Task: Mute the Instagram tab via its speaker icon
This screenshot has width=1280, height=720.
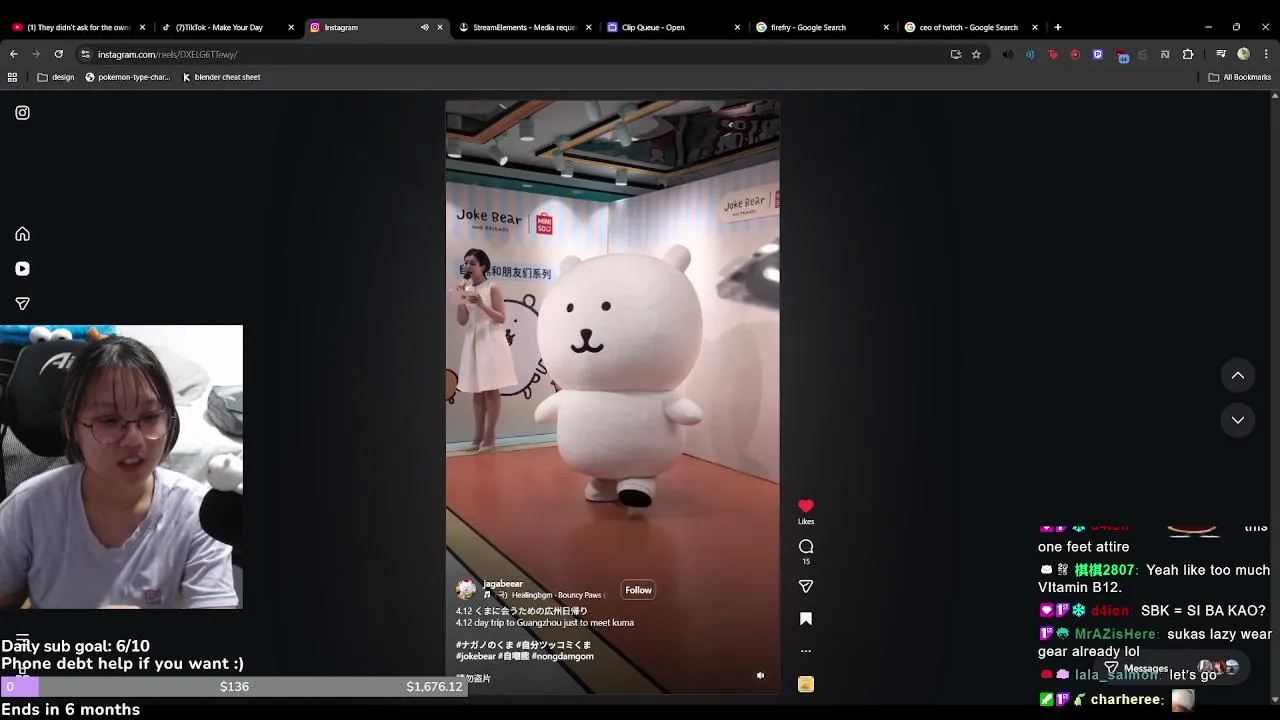Action: coord(425,27)
